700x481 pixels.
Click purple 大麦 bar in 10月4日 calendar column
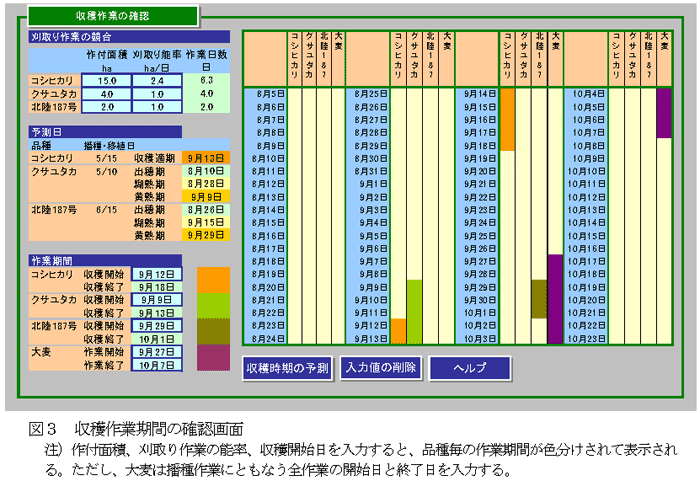coord(664,113)
